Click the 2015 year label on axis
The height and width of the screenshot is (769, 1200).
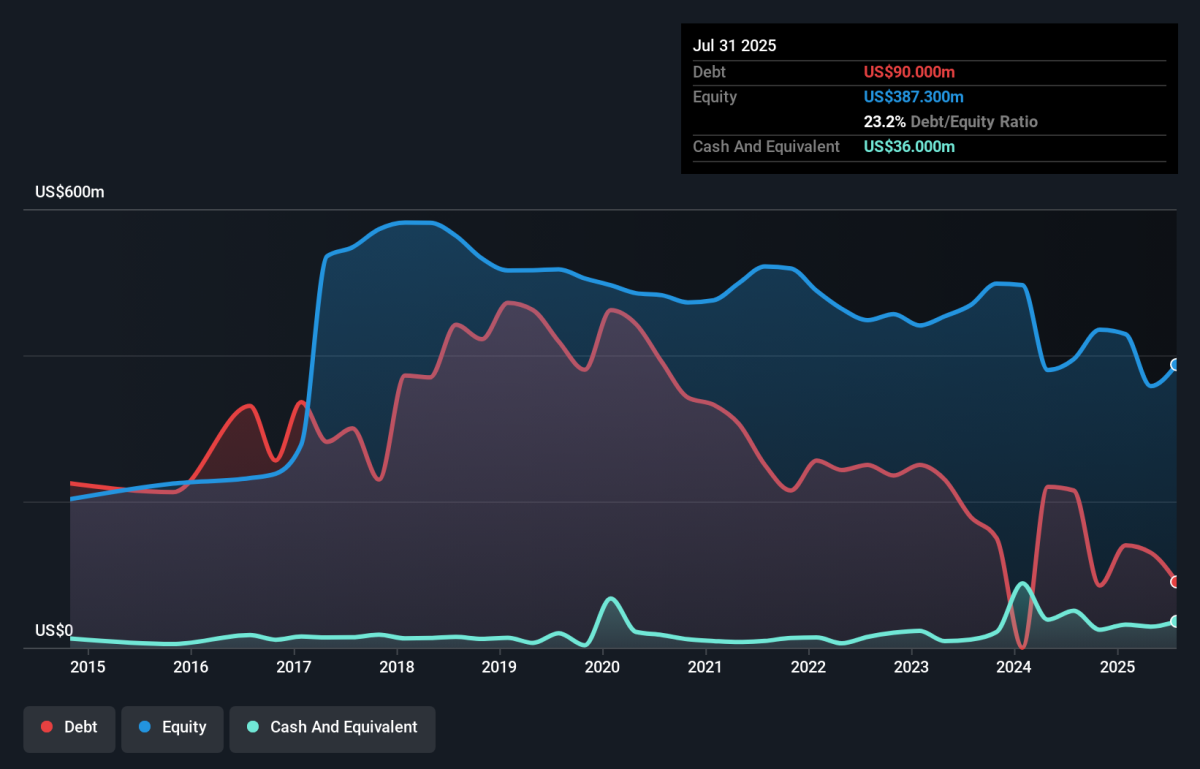pyautogui.click(x=88, y=667)
